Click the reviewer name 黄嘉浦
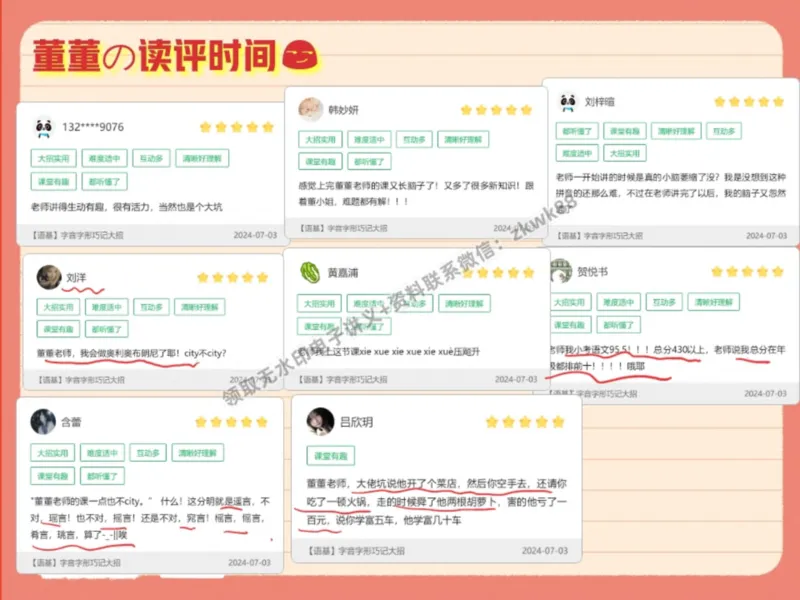The width and height of the screenshot is (800, 600). pyautogui.click(x=343, y=273)
